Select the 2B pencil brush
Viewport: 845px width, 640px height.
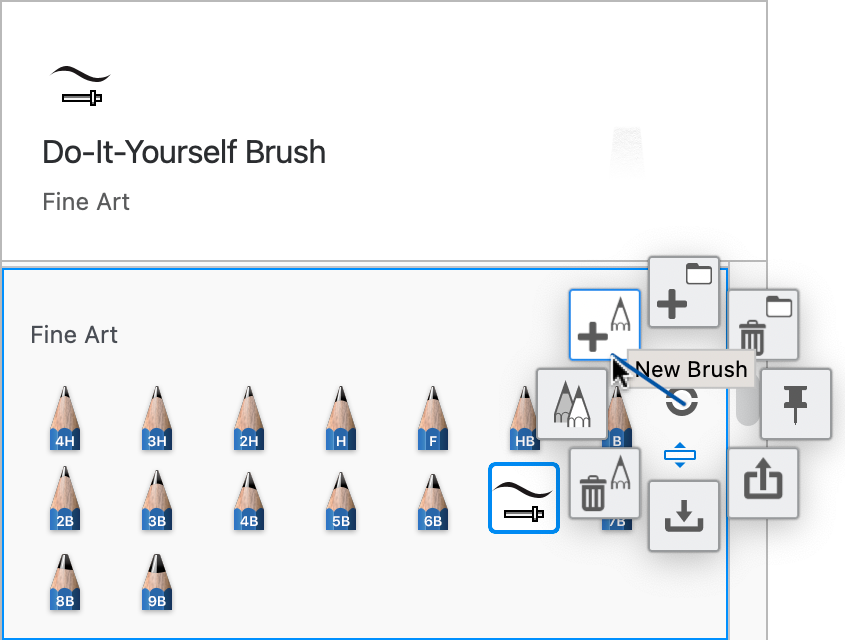tap(65, 498)
